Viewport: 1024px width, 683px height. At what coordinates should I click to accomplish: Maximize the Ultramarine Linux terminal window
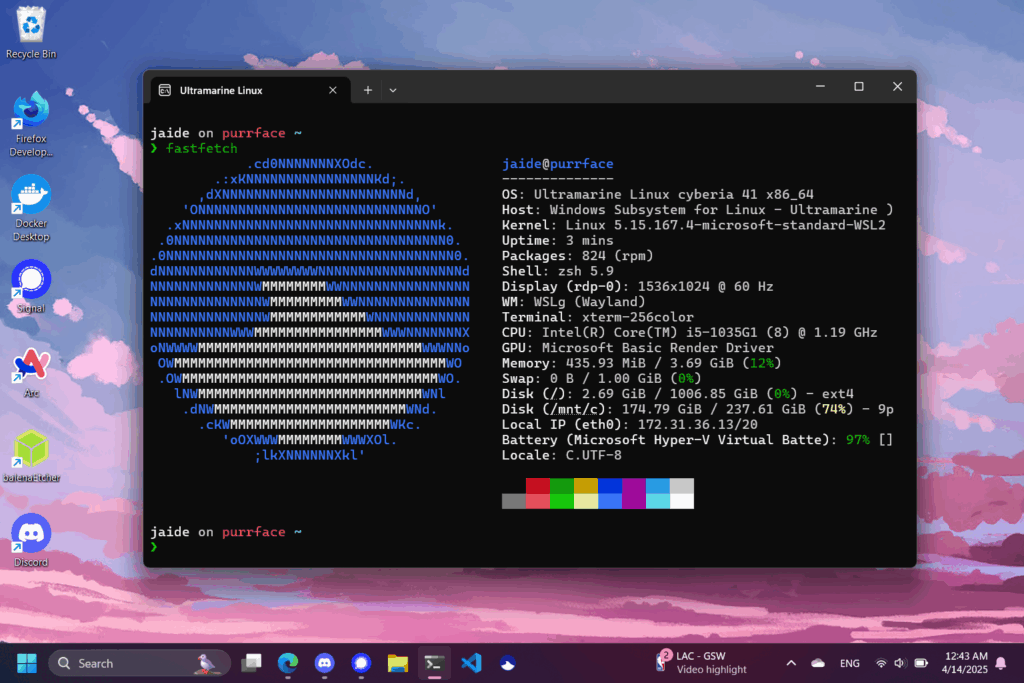pyautogui.click(x=859, y=86)
